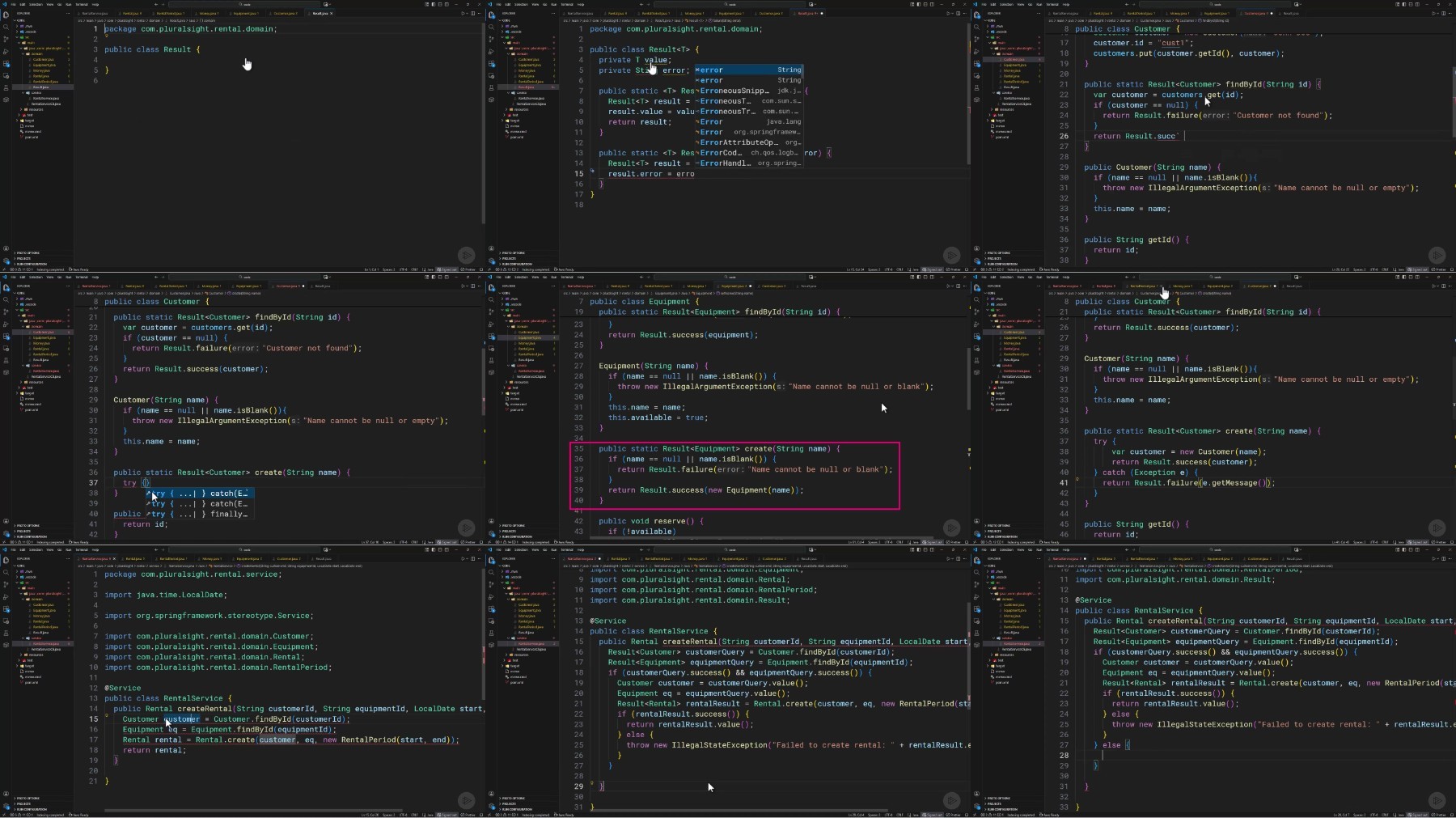Toggle Secondary Side Bar in the Equipment class frame
This screenshot has height=818, width=1456.
932,277
